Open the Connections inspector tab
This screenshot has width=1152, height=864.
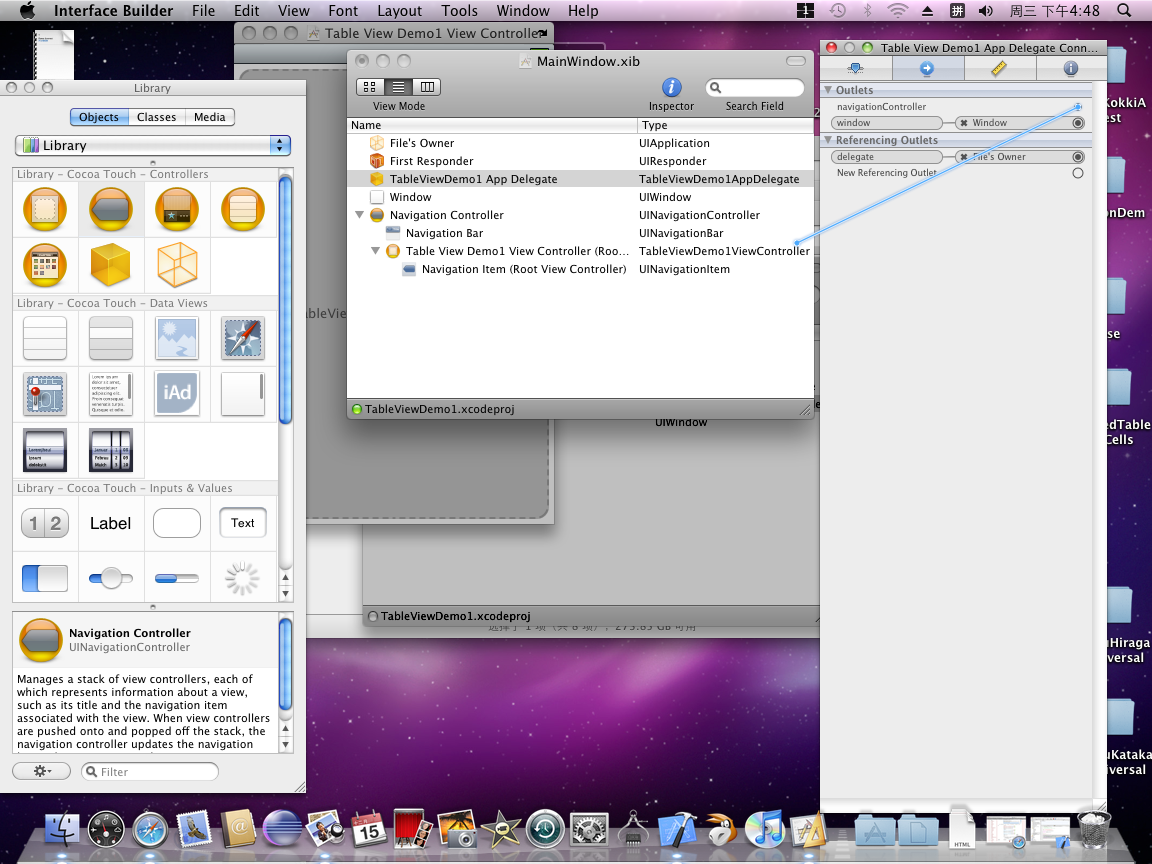927,68
